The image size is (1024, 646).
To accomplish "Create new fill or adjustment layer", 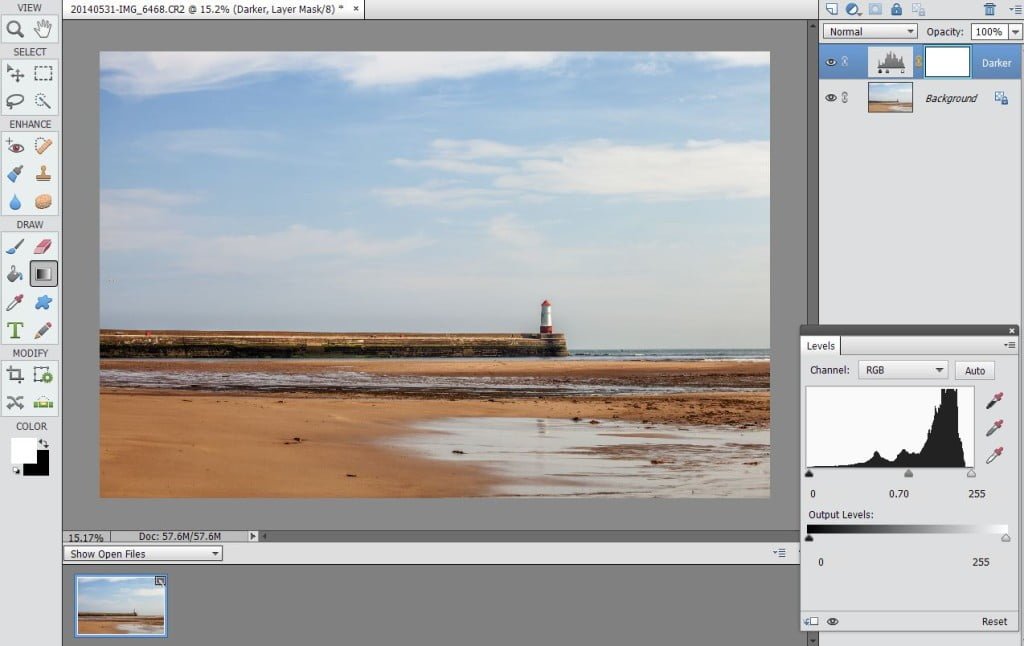I will 853,9.
